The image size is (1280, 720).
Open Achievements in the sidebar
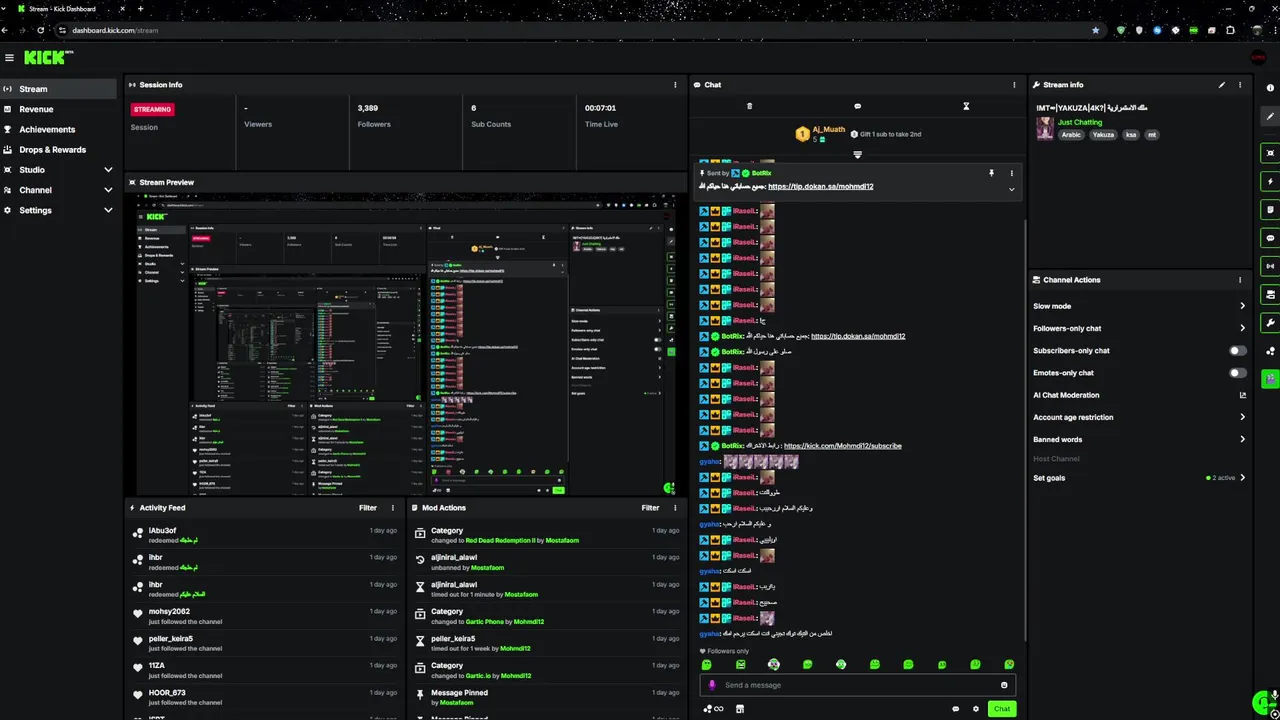(59, 129)
